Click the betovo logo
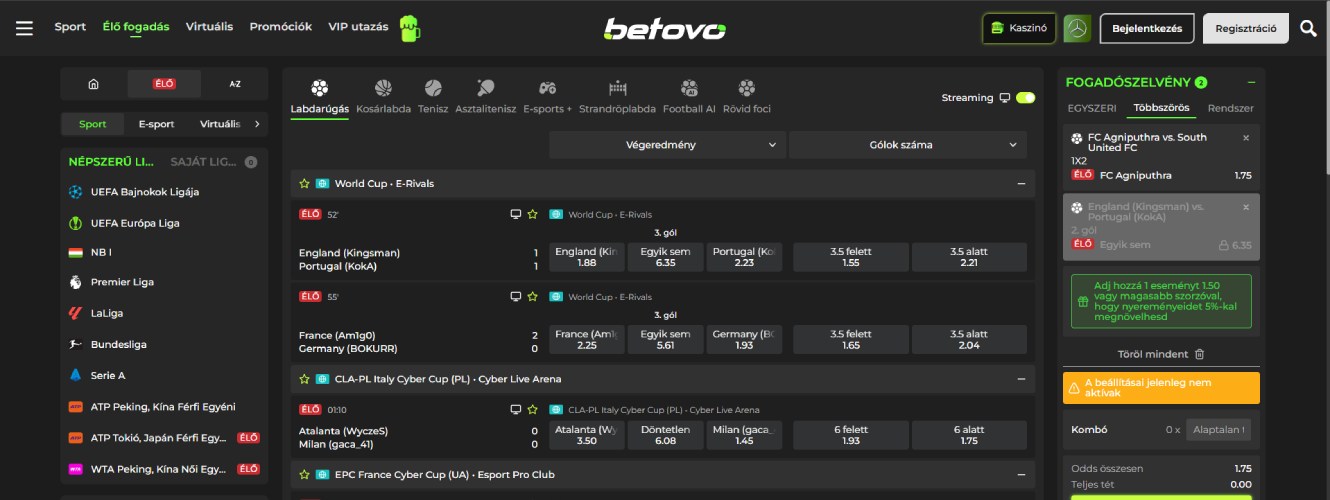1330x500 pixels. 664,29
